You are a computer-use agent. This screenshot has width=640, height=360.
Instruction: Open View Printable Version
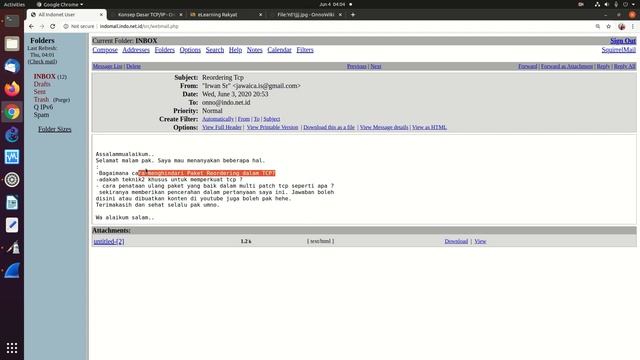272,127
